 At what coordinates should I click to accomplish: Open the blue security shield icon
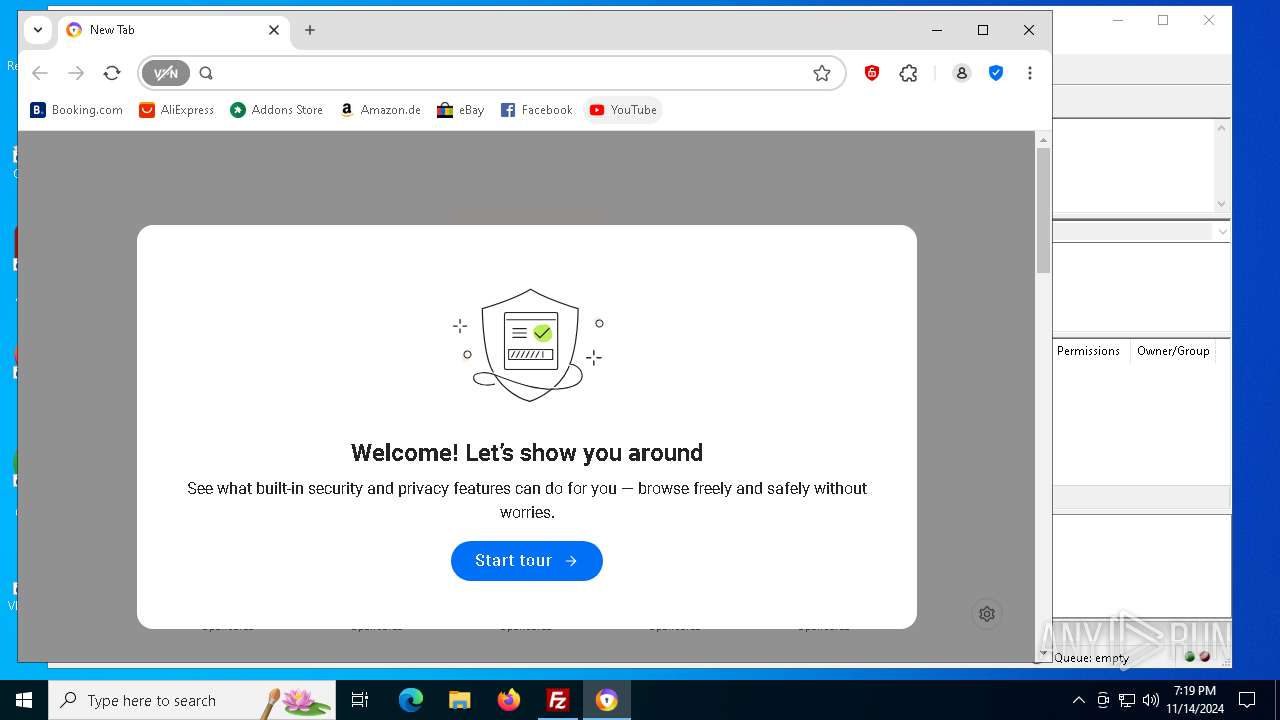click(996, 73)
